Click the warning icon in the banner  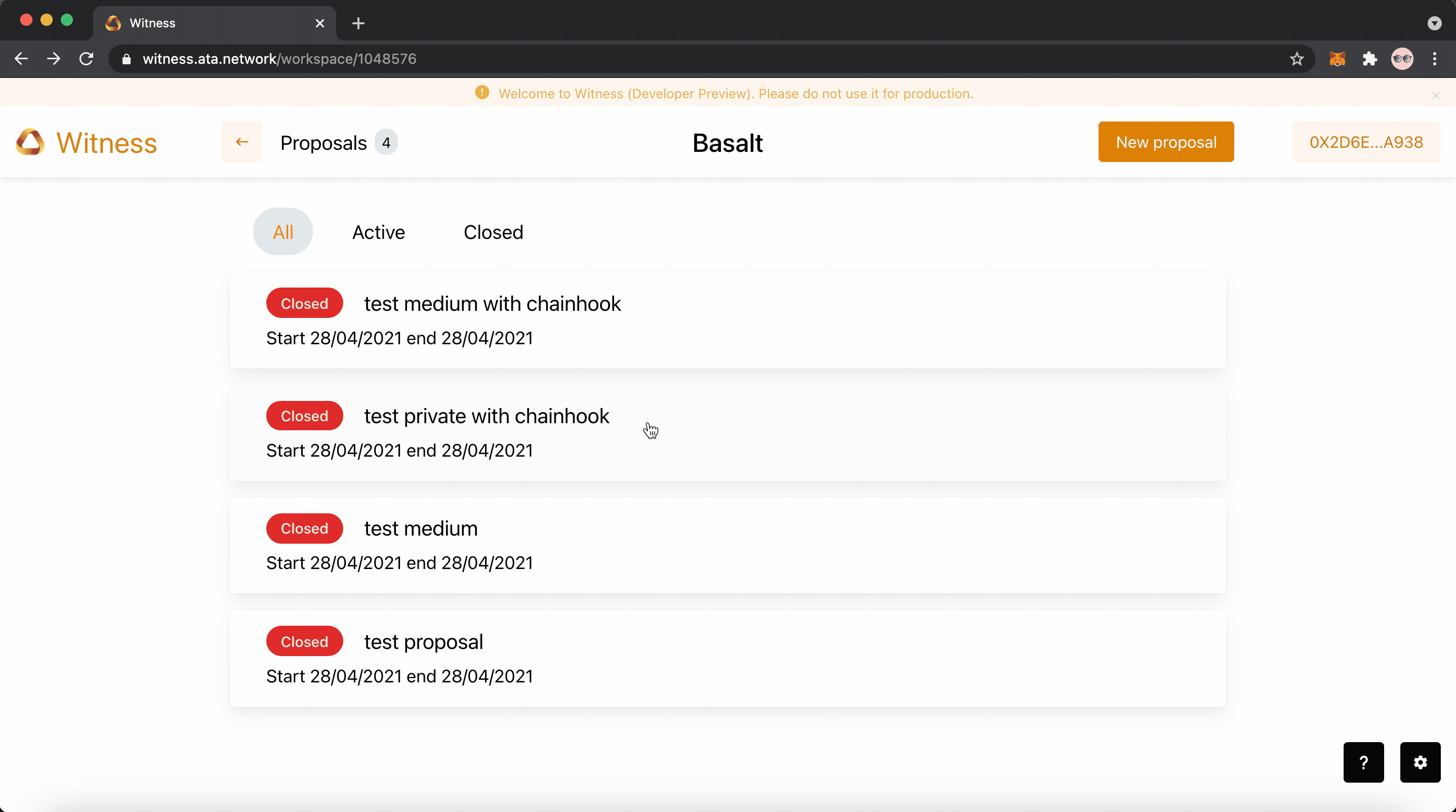tap(482, 93)
